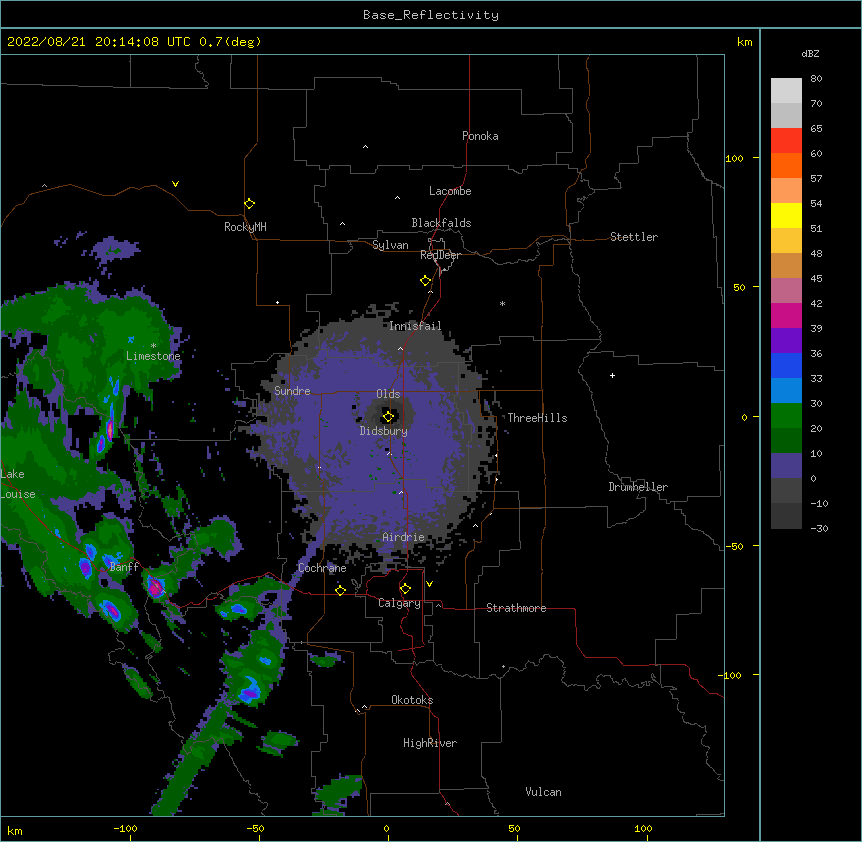Click the HighRiver label
The height and width of the screenshot is (842, 862).
(430, 743)
